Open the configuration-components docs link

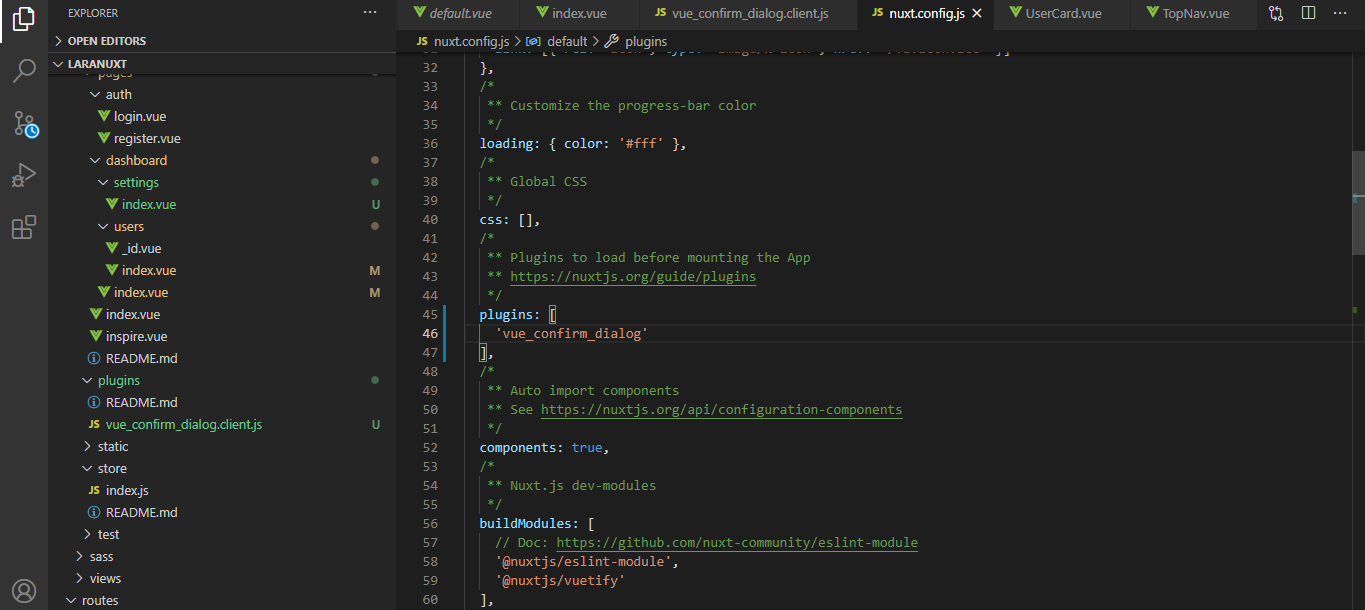[721, 409]
